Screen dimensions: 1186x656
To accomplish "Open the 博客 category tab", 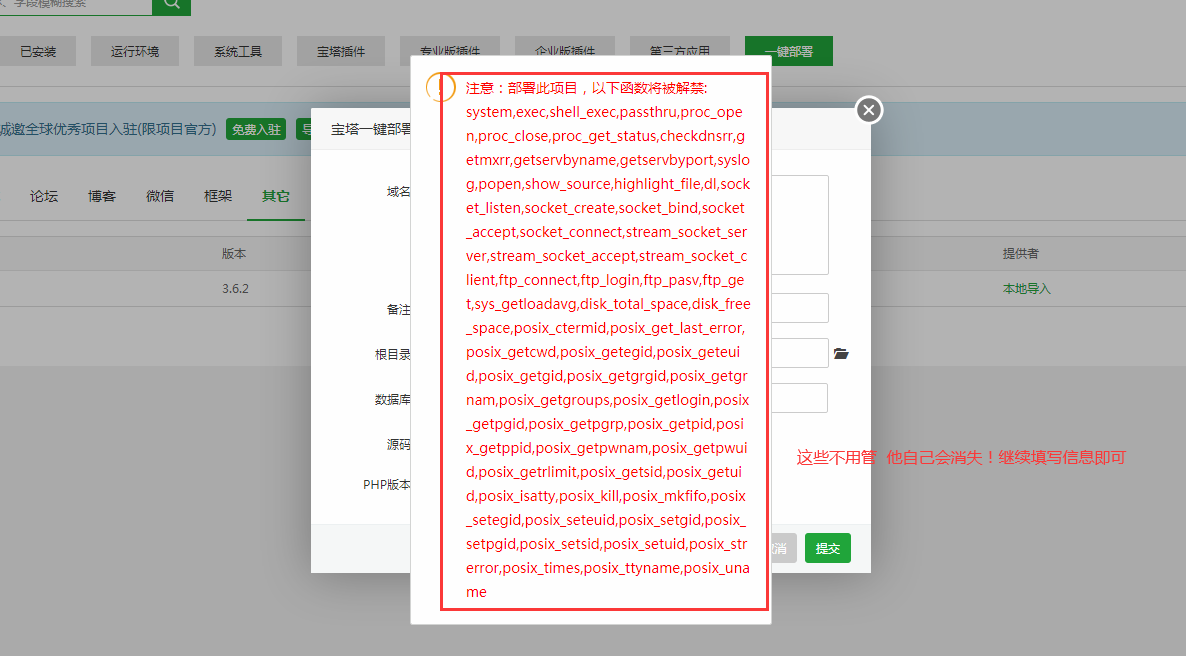I will (x=101, y=197).
